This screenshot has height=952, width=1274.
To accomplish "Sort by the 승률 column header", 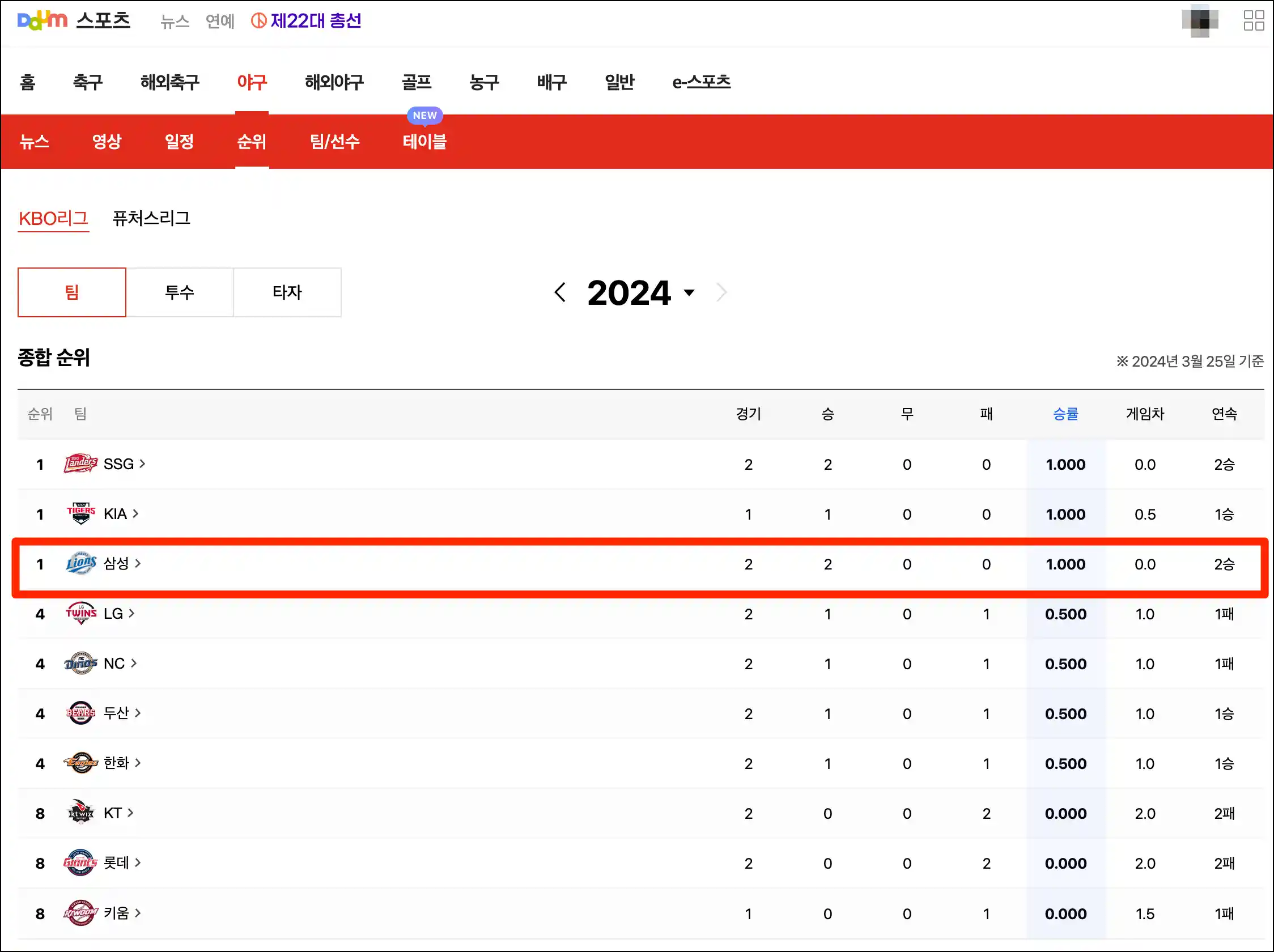I will click(x=1065, y=414).
